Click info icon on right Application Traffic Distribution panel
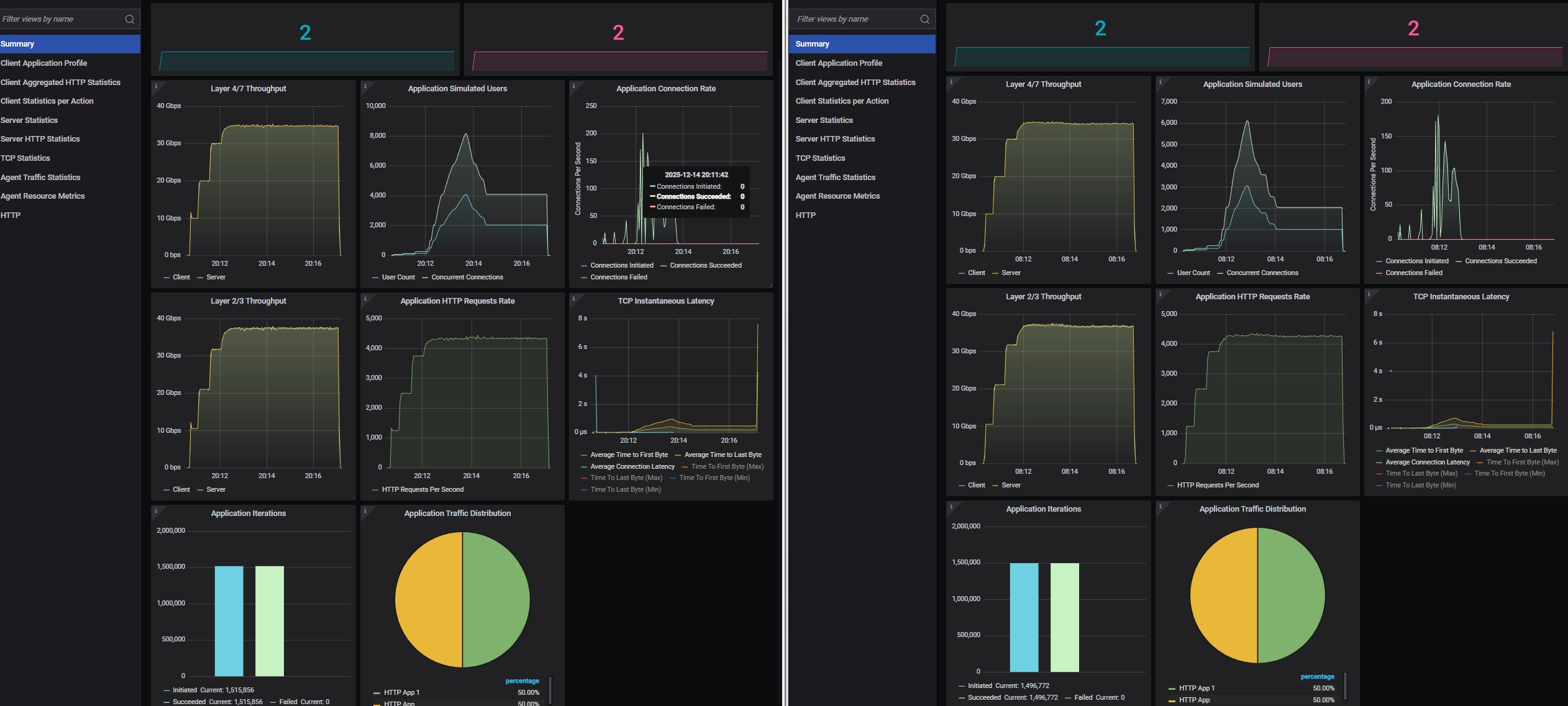Screen dimensions: 1568x706 (x=1160, y=507)
